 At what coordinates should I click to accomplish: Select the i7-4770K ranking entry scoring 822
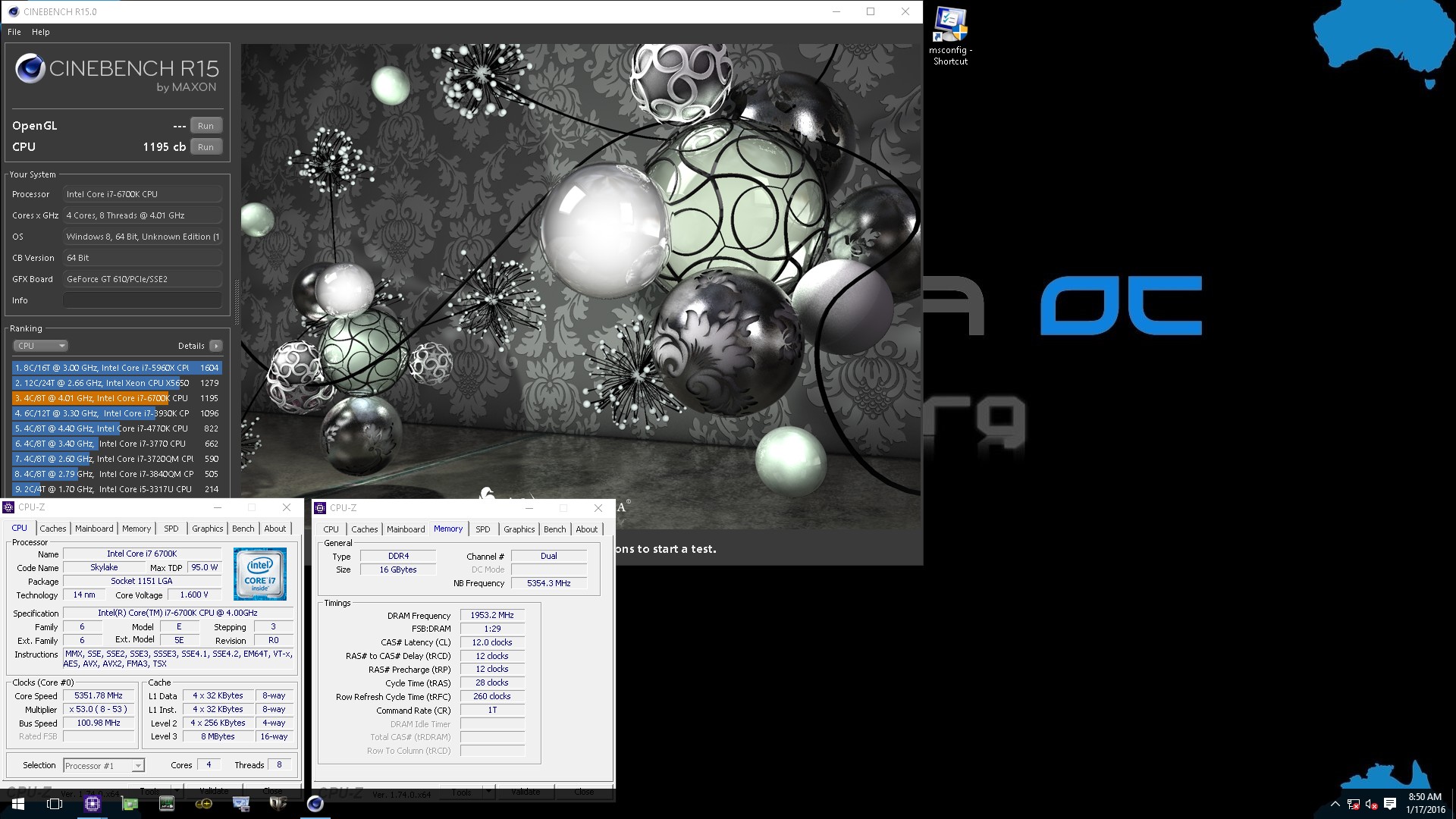click(117, 428)
